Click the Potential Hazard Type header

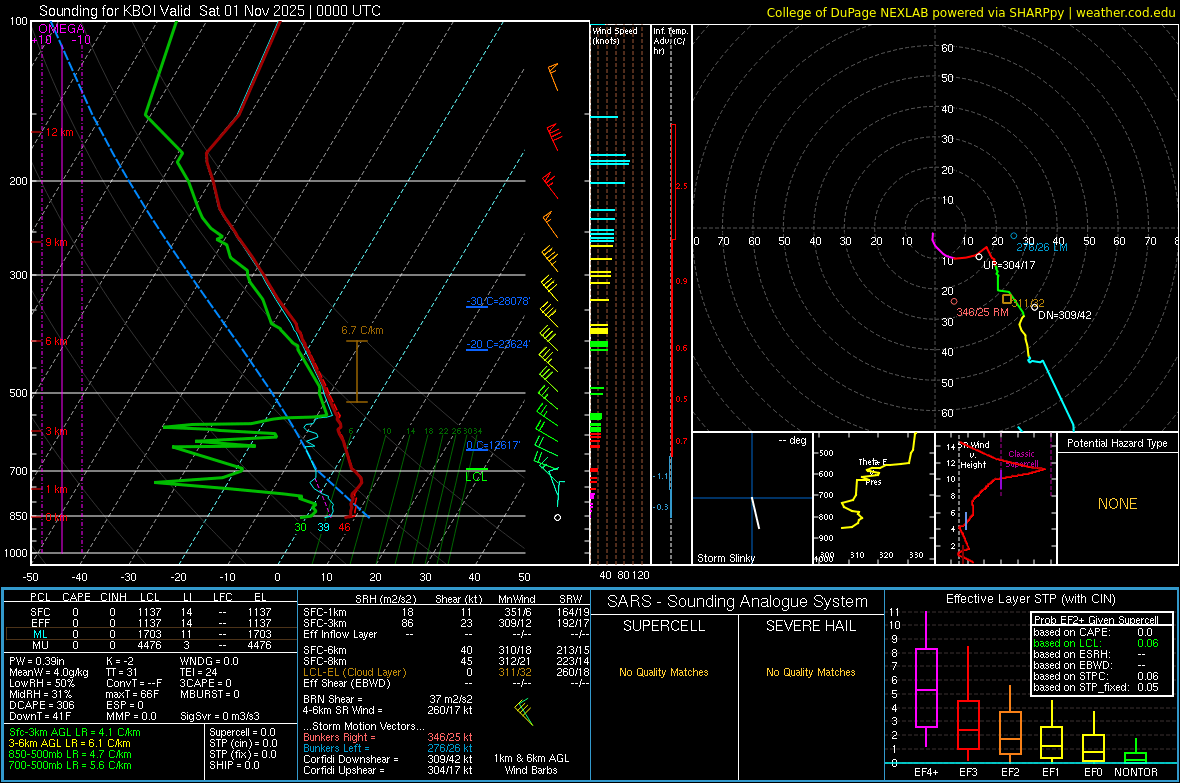point(1117,443)
